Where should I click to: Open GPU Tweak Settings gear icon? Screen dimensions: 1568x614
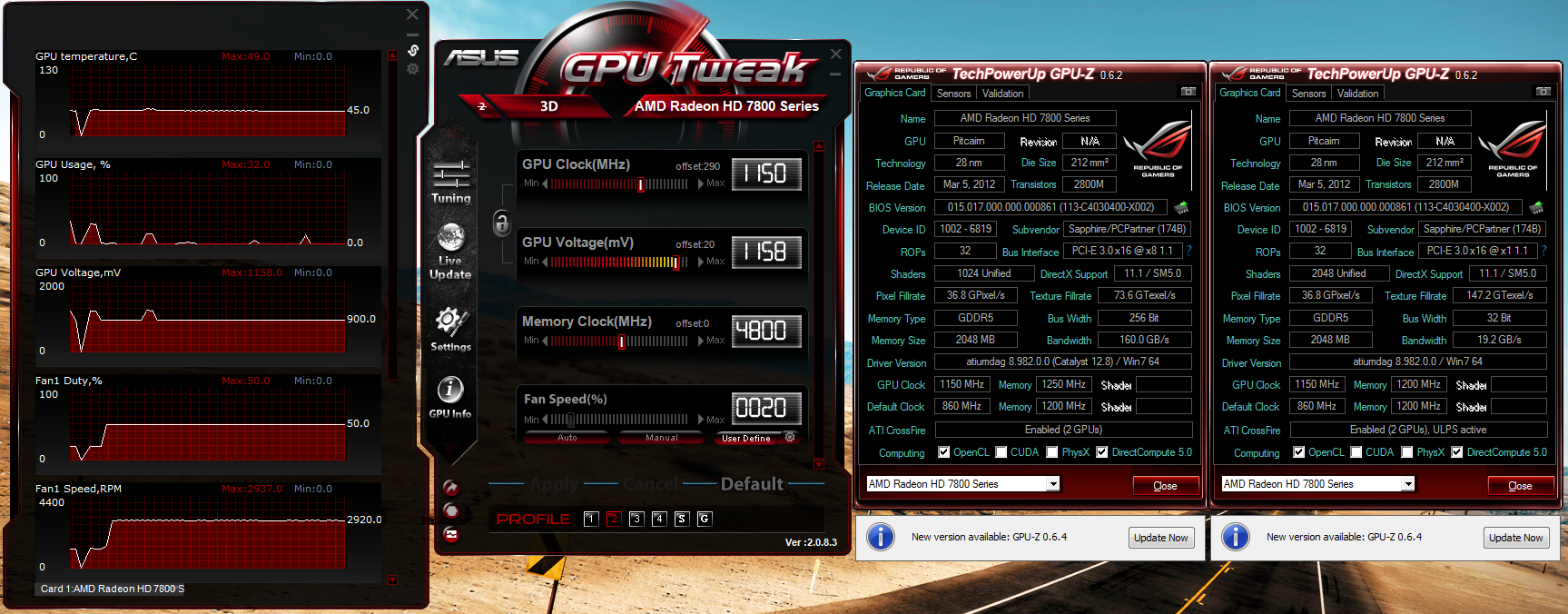[450, 329]
